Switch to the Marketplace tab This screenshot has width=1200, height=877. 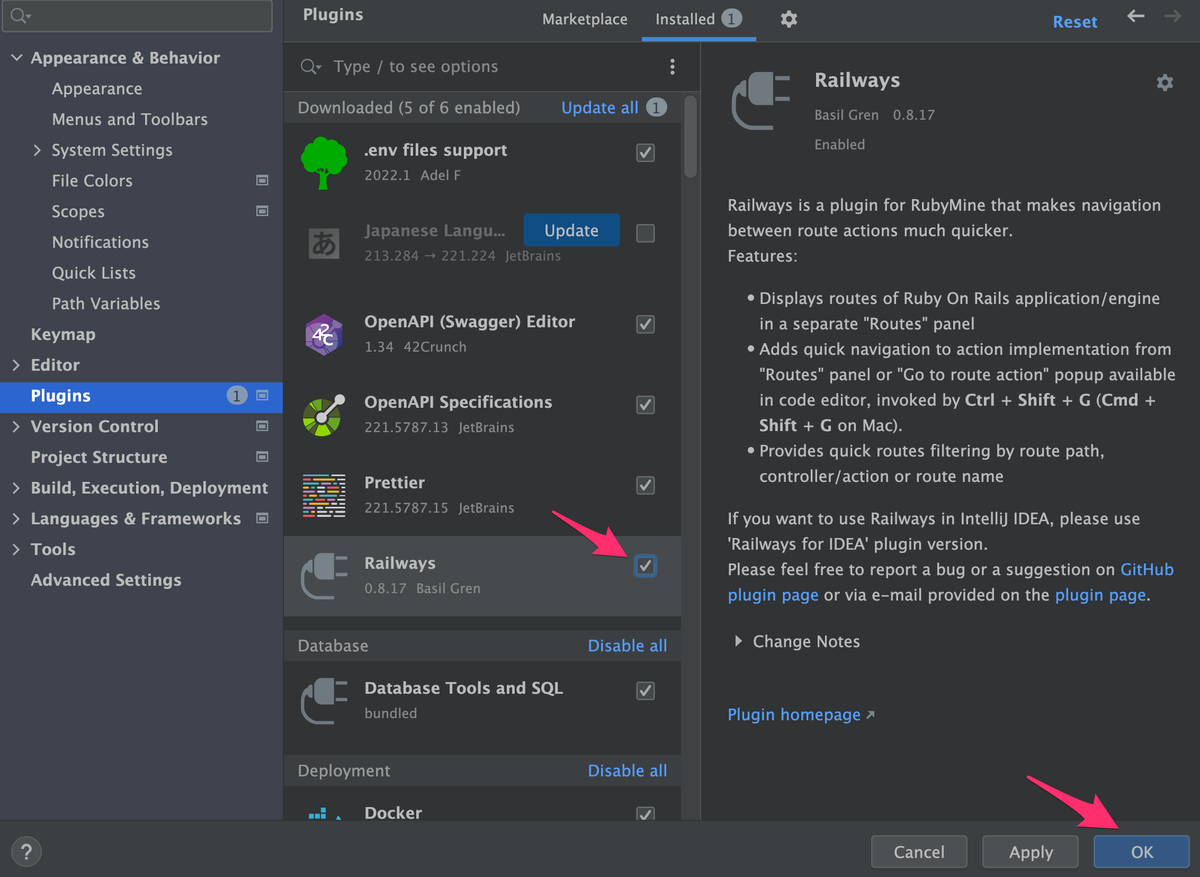tap(585, 19)
